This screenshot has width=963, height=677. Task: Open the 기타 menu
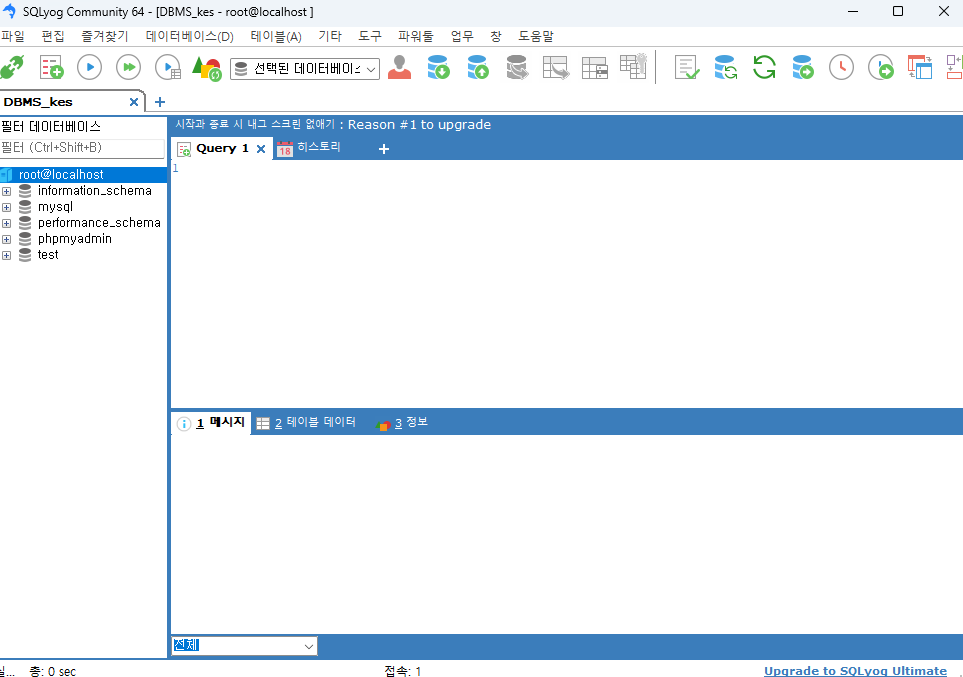pos(330,36)
